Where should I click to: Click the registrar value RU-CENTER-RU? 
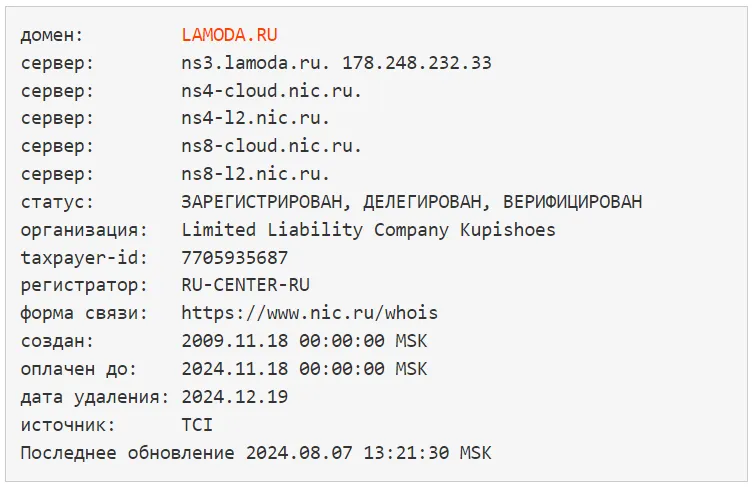pyautogui.click(x=246, y=285)
